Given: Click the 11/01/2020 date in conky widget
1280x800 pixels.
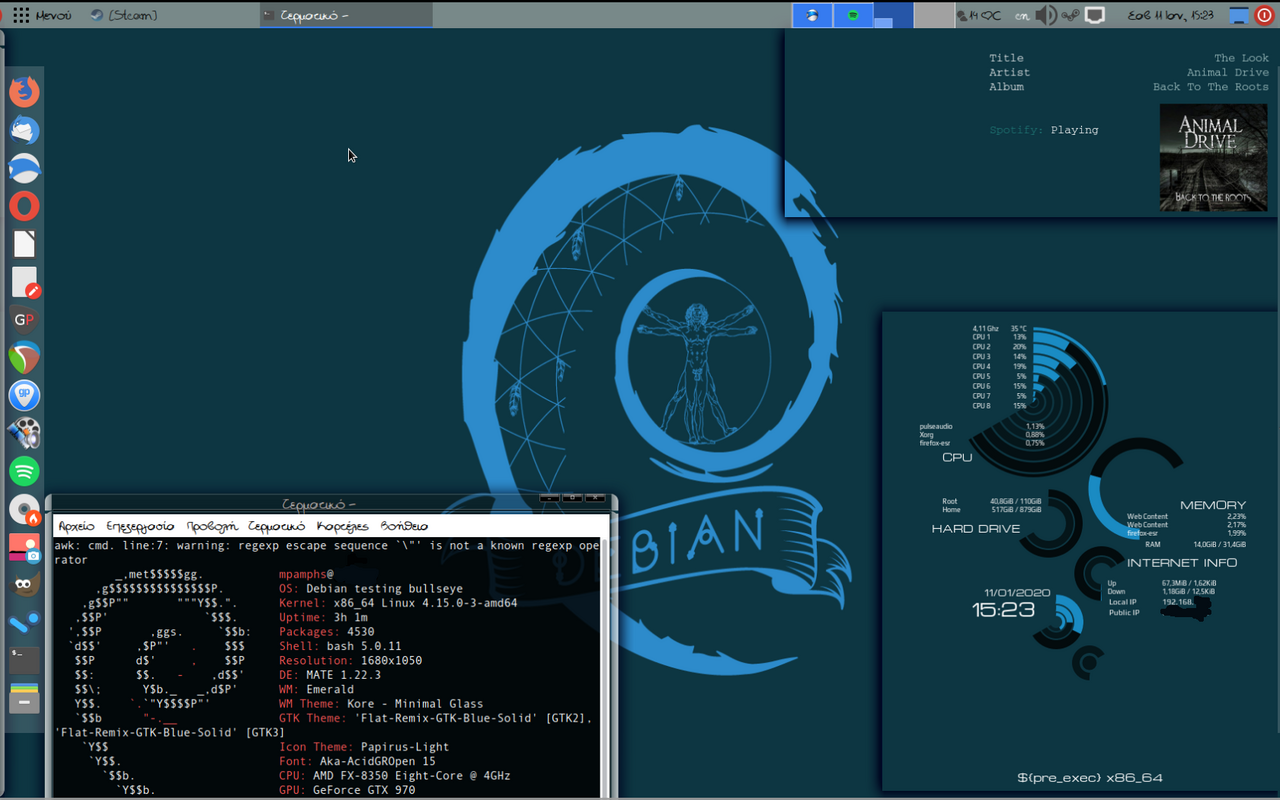Looking at the screenshot, I should [x=1017, y=593].
